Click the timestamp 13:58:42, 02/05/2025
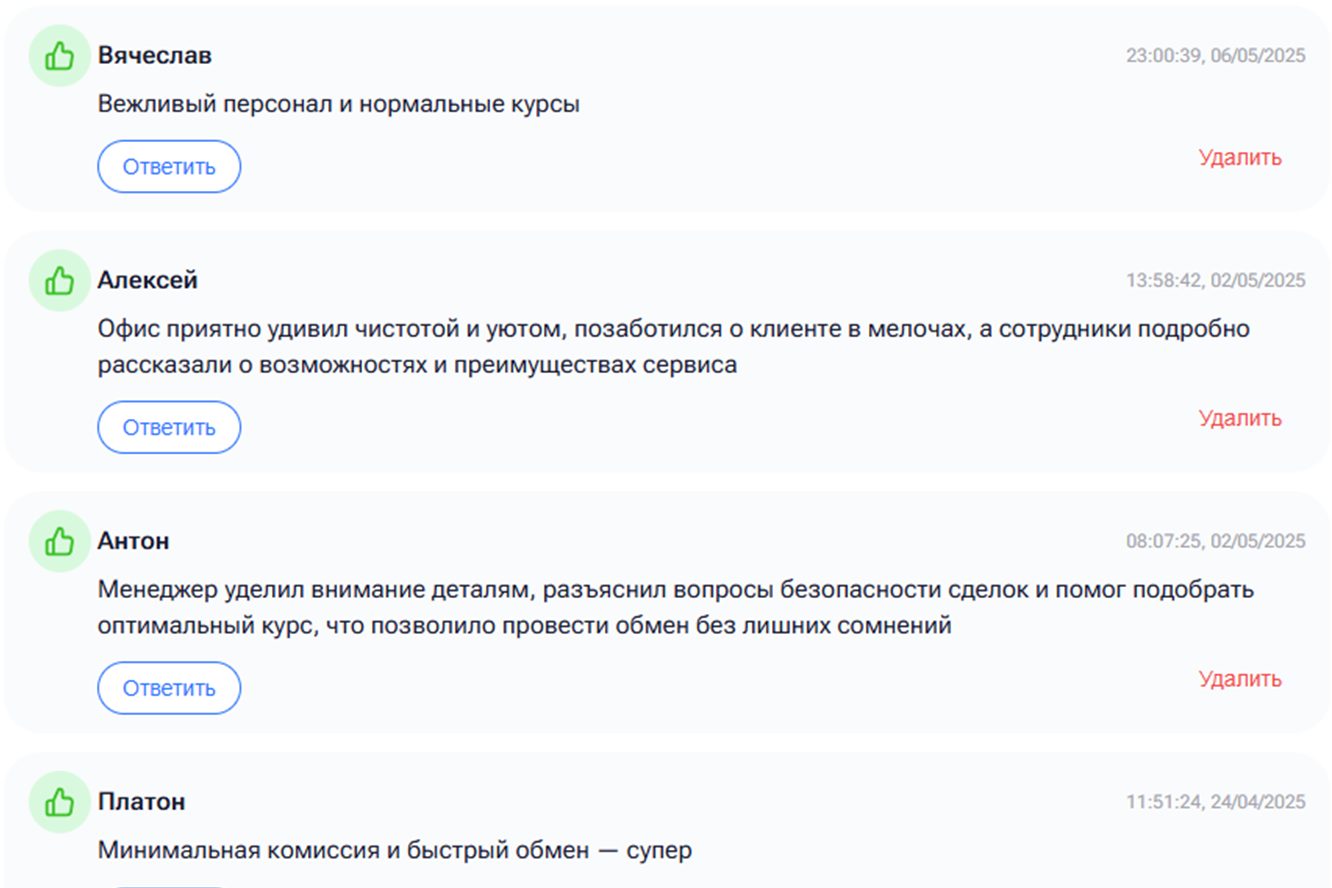This screenshot has width=1332, height=888. point(1216,281)
